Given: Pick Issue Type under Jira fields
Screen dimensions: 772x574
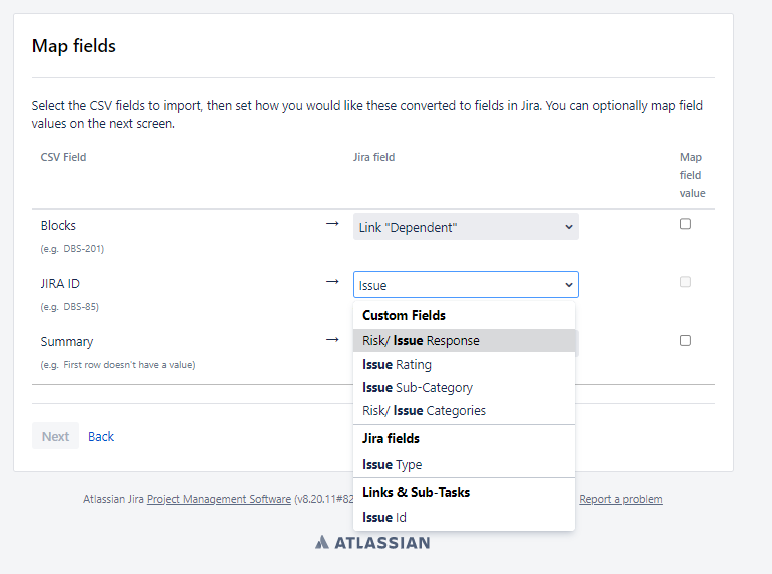Looking at the screenshot, I should 464,464.
